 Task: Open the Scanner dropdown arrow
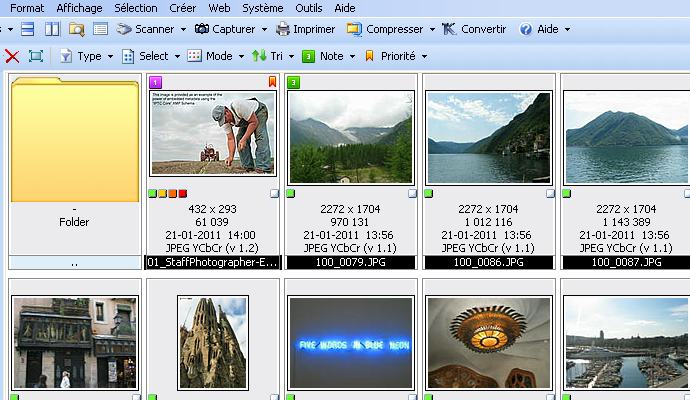click(184, 29)
